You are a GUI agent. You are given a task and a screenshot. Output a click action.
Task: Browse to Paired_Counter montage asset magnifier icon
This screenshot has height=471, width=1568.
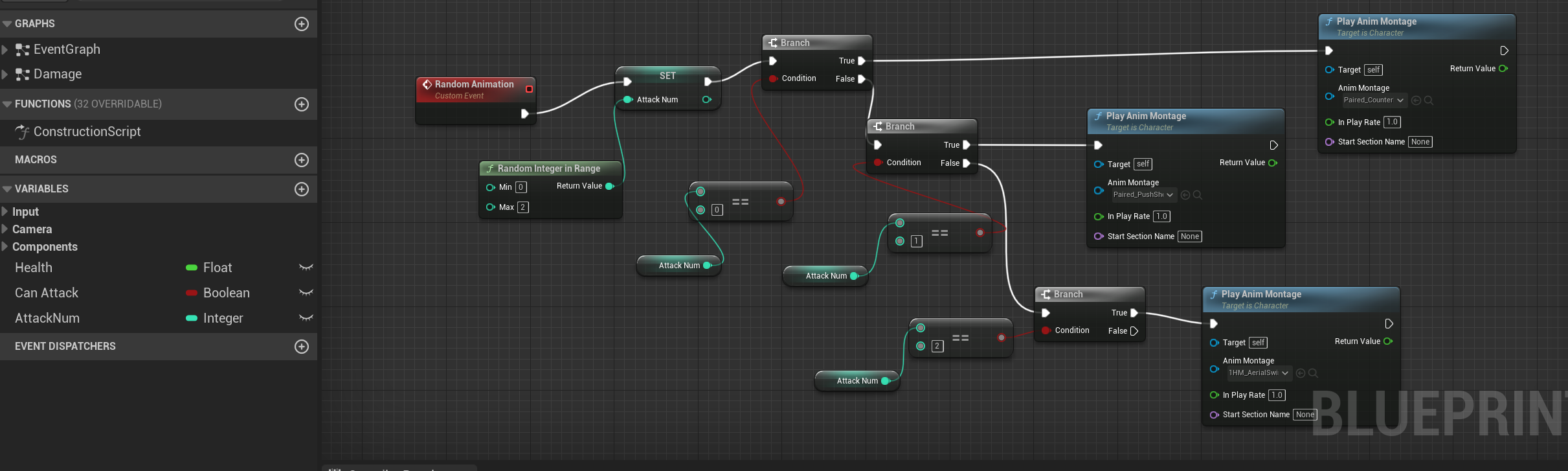[1429, 100]
